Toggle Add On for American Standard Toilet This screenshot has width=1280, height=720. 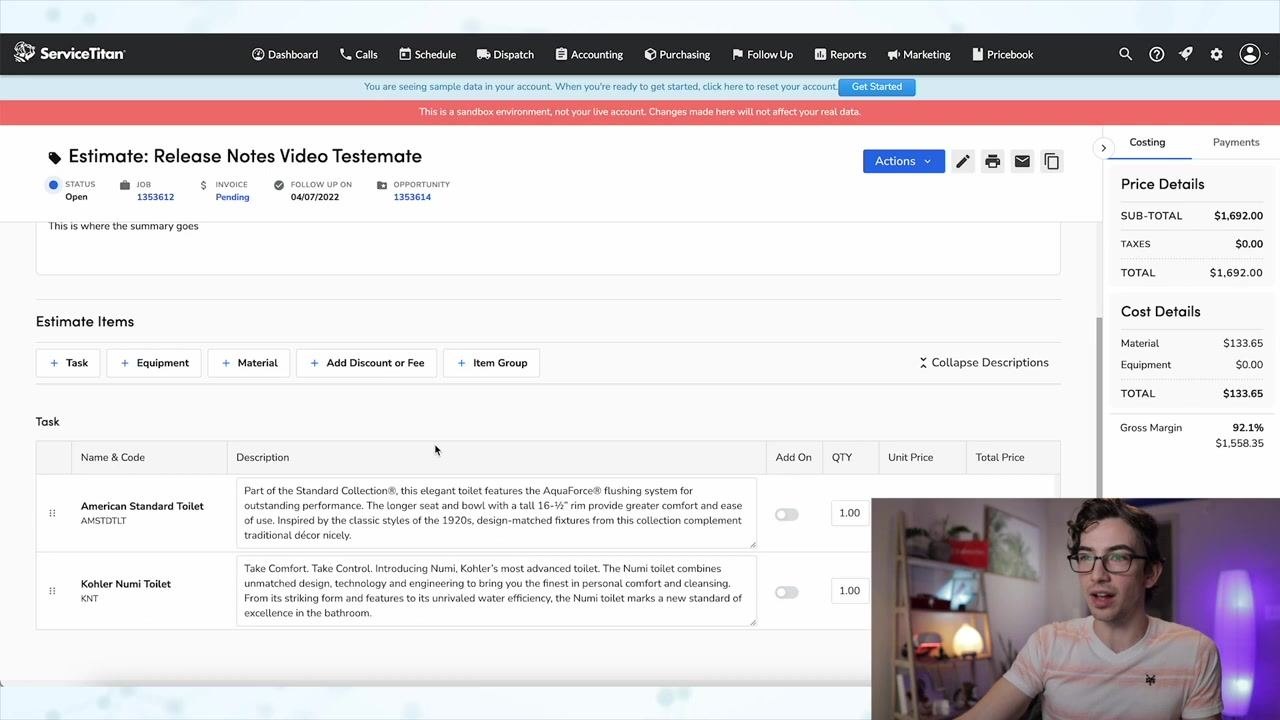coord(787,514)
